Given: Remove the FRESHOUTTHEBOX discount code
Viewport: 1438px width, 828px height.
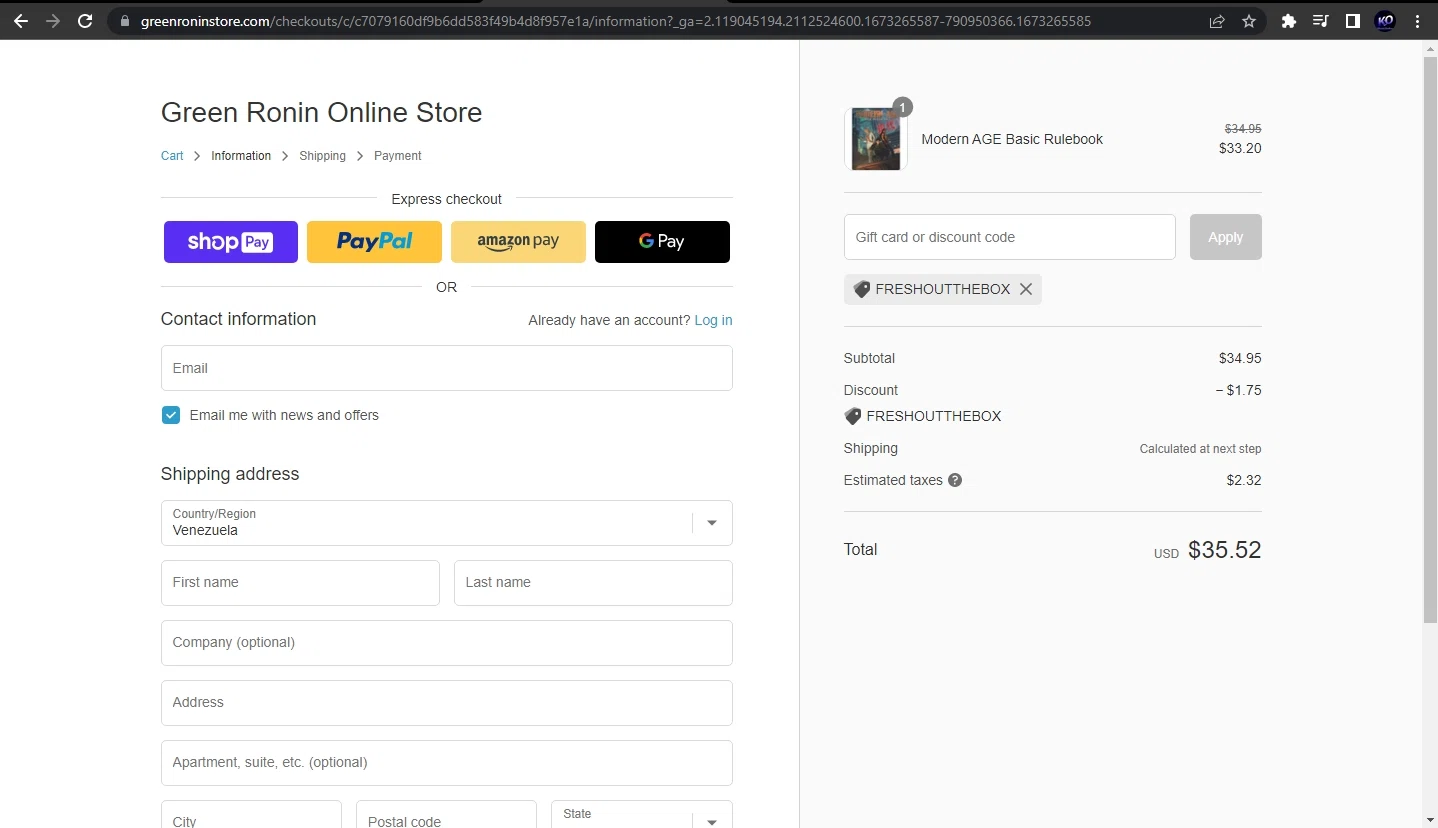Looking at the screenshot, I should point(1026,289).
